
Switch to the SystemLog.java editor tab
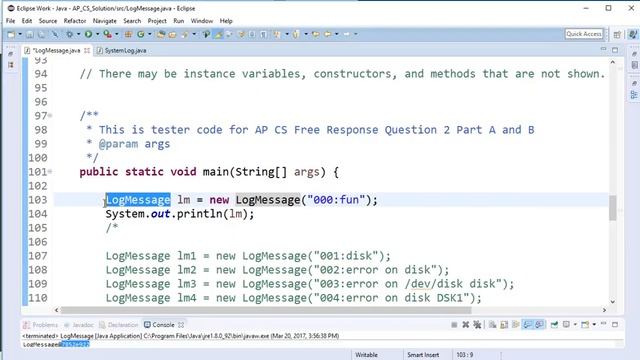[x=121, y=51]
